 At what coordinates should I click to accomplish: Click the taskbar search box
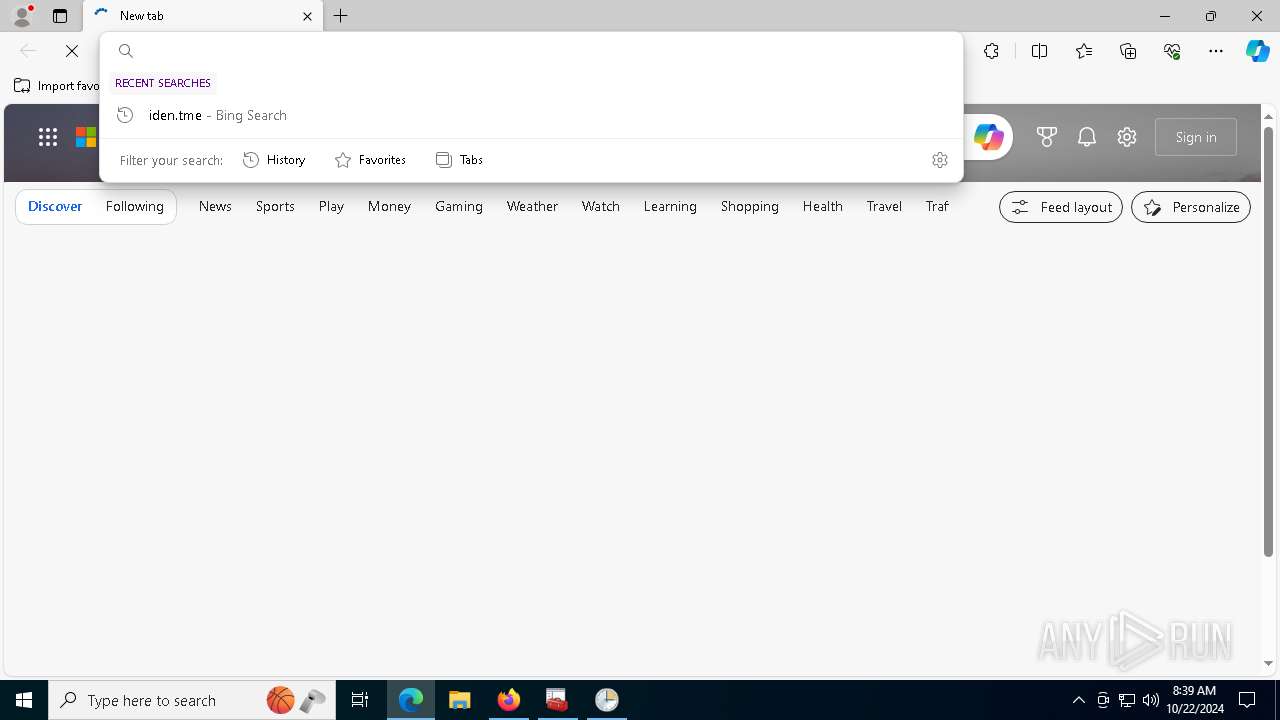[192, 700]
